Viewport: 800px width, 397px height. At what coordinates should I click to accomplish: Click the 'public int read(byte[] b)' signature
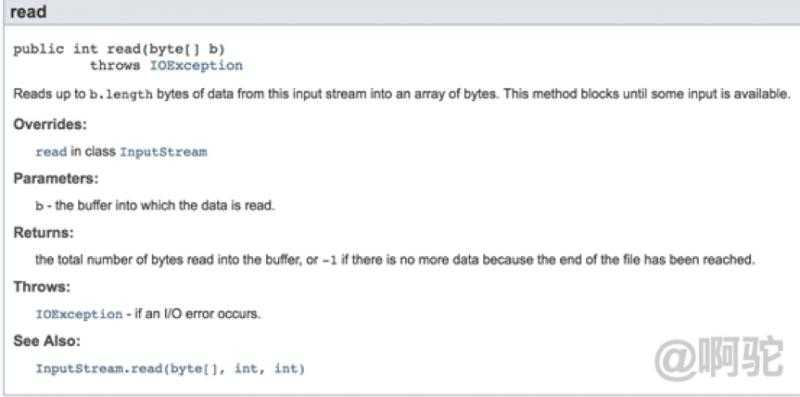[x=119, y=49]
